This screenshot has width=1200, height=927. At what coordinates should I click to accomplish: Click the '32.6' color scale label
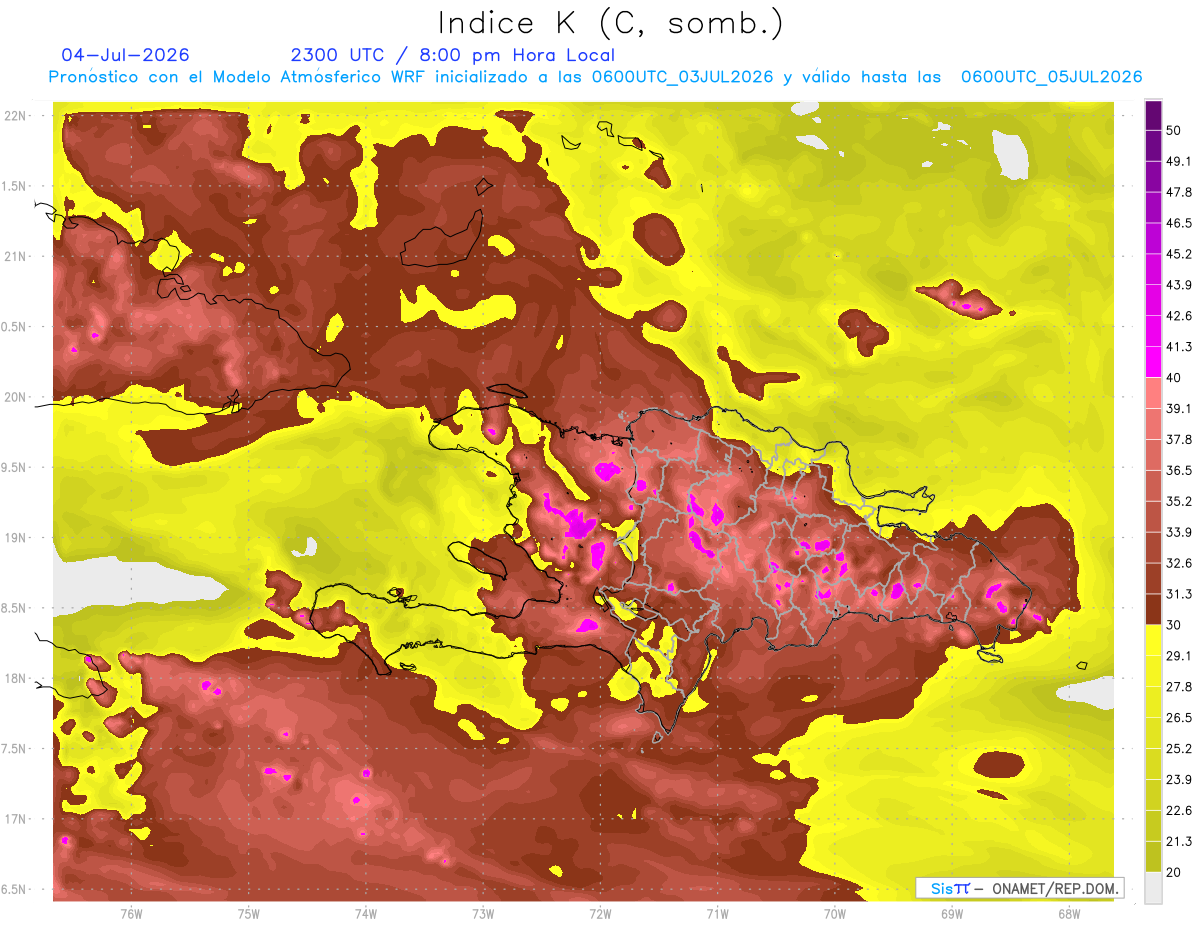pyautogui.click(x=1179, y=563)
